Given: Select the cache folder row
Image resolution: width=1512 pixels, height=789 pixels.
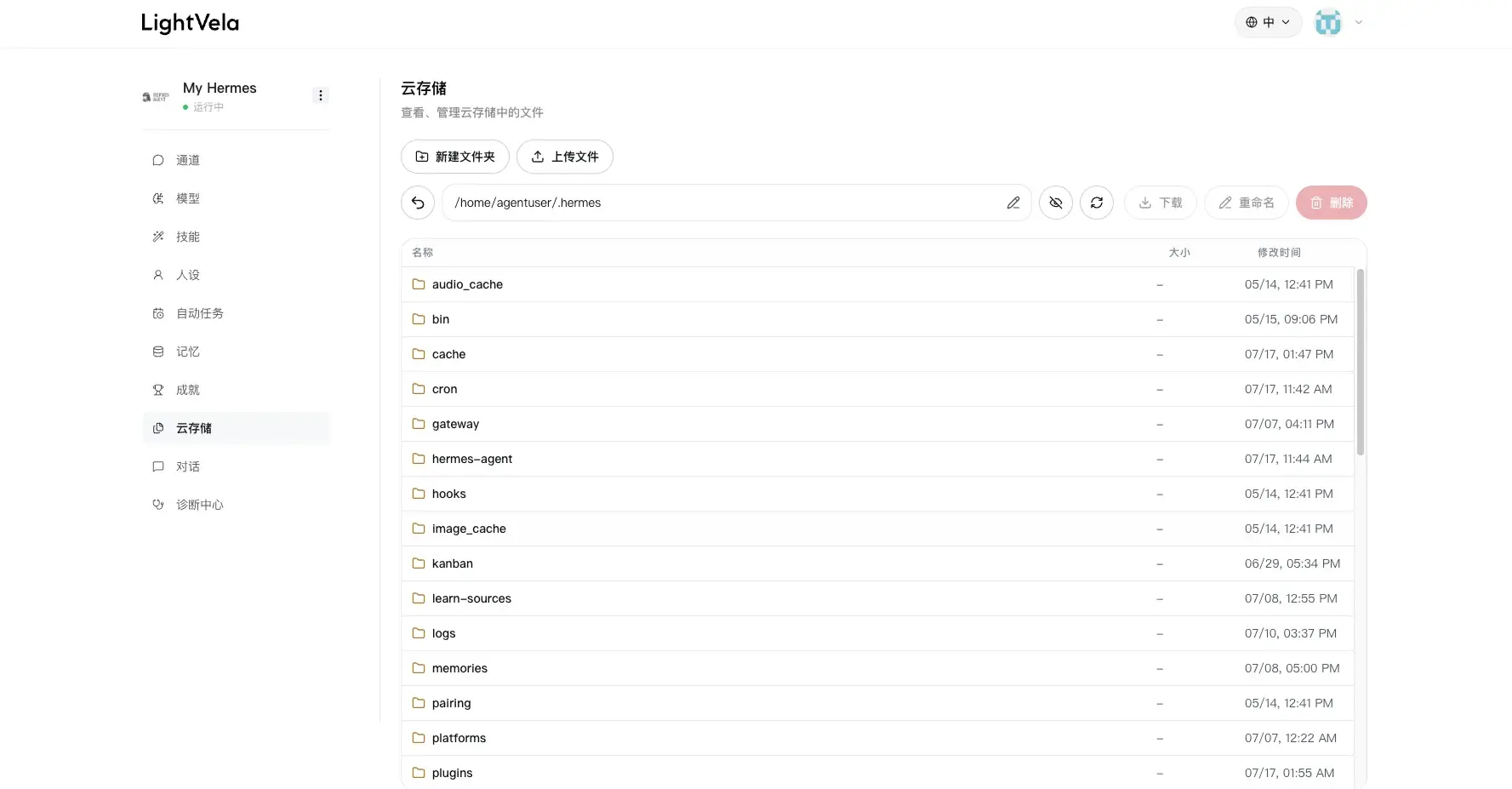Looking at the screenshot, I should tap(877, 354).
